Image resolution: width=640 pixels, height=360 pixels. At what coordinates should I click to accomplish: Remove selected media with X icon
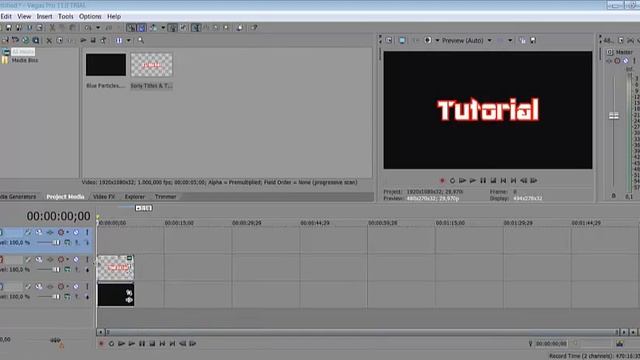tap(49, 40)
